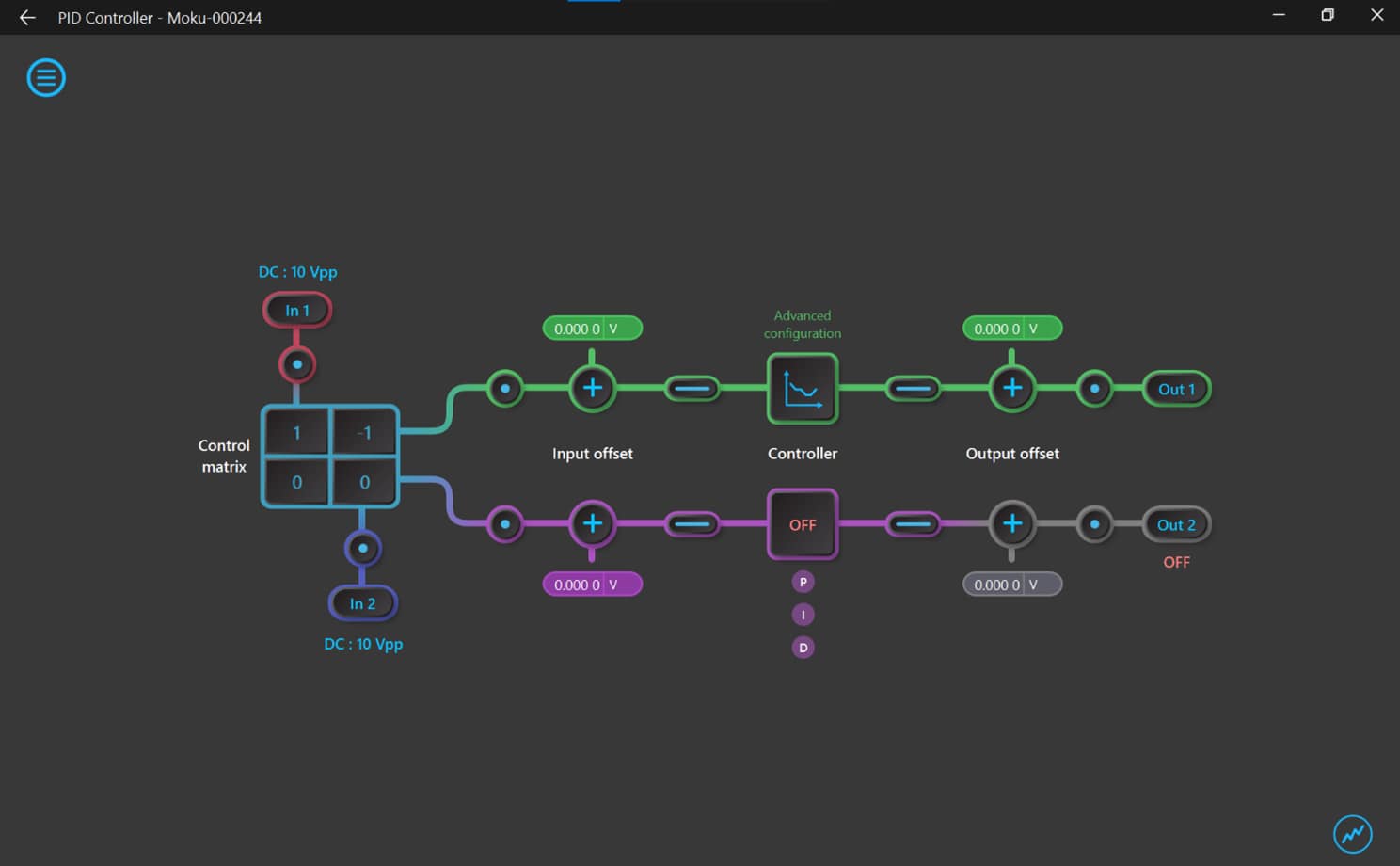Image resolution: width=1400 pixels, height=866 pixels.
Task: Click the Advanced configuration link
Action: click(x=802, y=325)
